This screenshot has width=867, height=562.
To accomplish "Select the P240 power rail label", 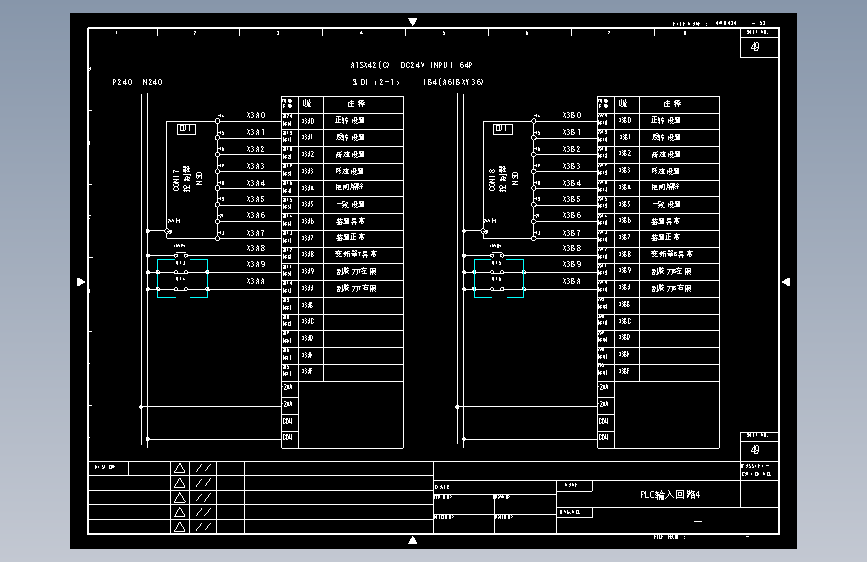I will click(x=122, y=82).
